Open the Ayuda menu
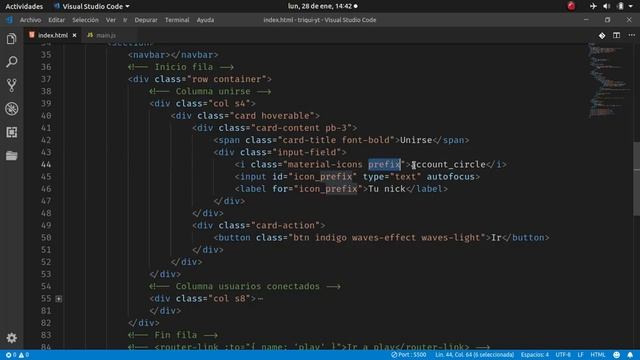Image resolution: width=640 pixels, height=360 pixels. pos(205,20)
